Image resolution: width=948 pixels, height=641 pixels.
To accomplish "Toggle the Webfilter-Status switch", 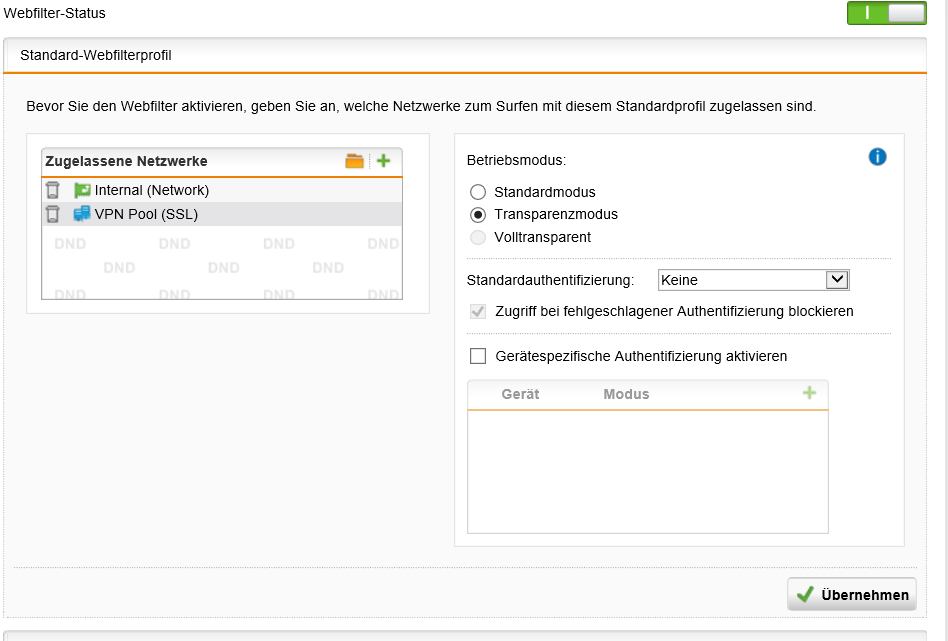I will (x=885, y=14).
